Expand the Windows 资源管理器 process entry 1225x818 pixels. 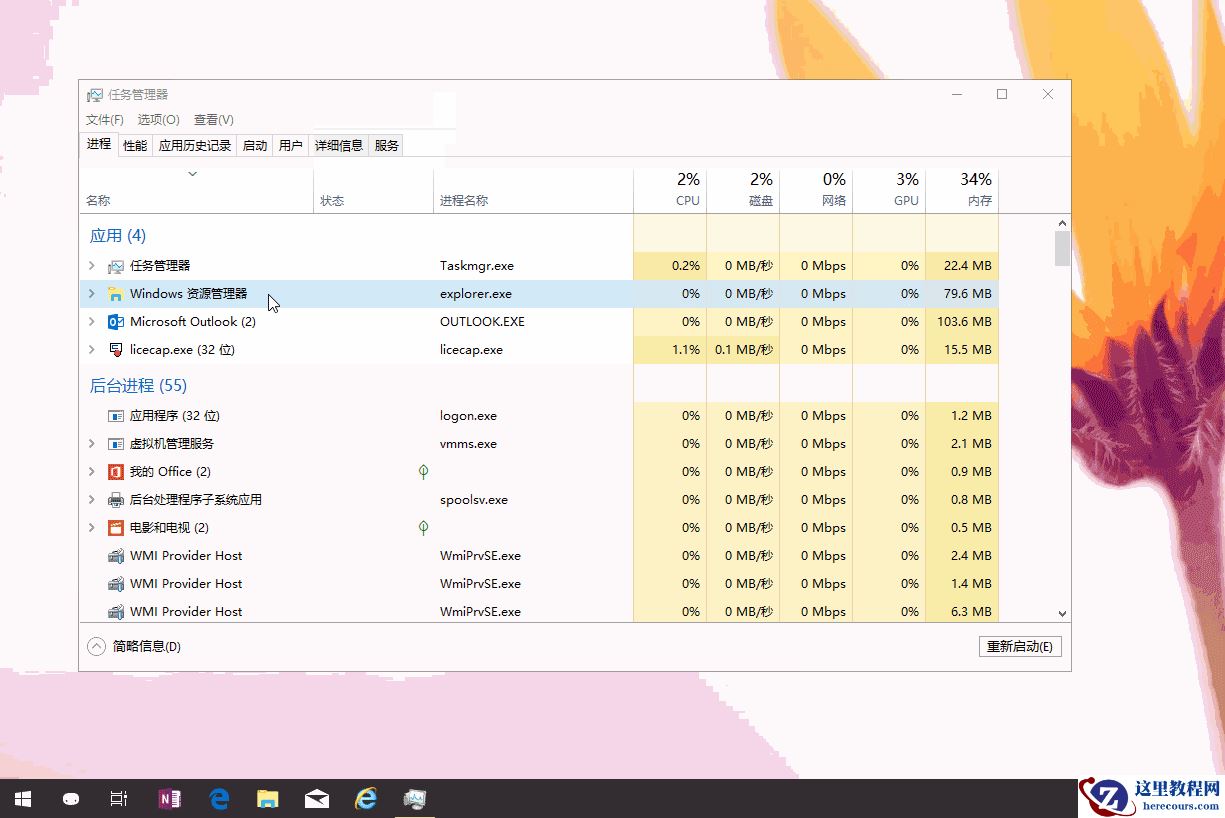pyautogui.click(x=90, y=293)
